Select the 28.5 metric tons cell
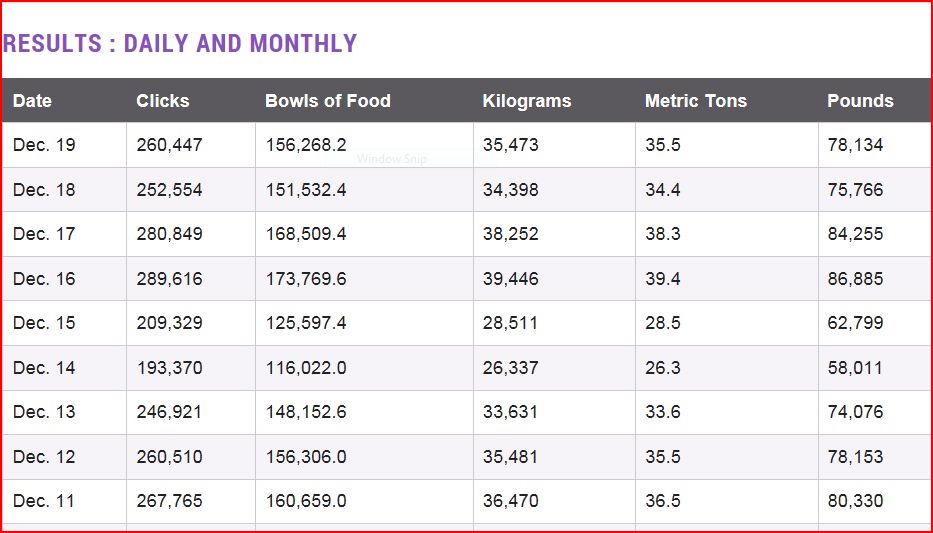This screenshot has width=933, height=533. click(x=663, y=323)
